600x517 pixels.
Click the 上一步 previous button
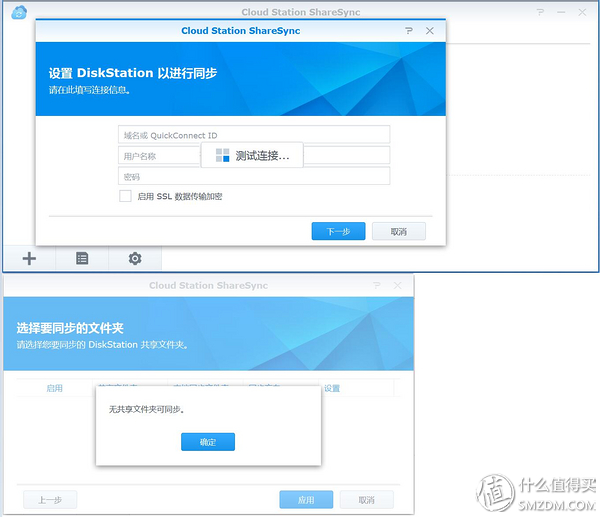tap(50, 500)
